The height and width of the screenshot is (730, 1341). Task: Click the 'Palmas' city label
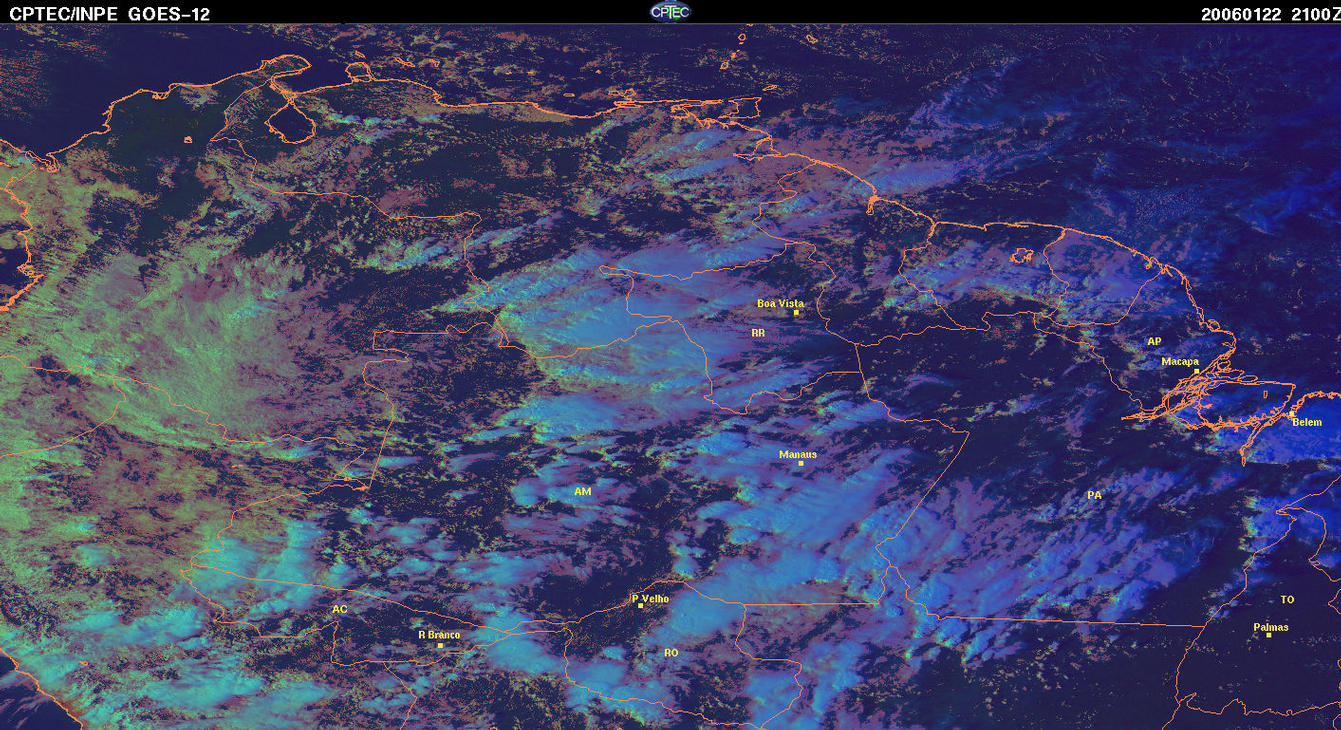point(1271,627)
